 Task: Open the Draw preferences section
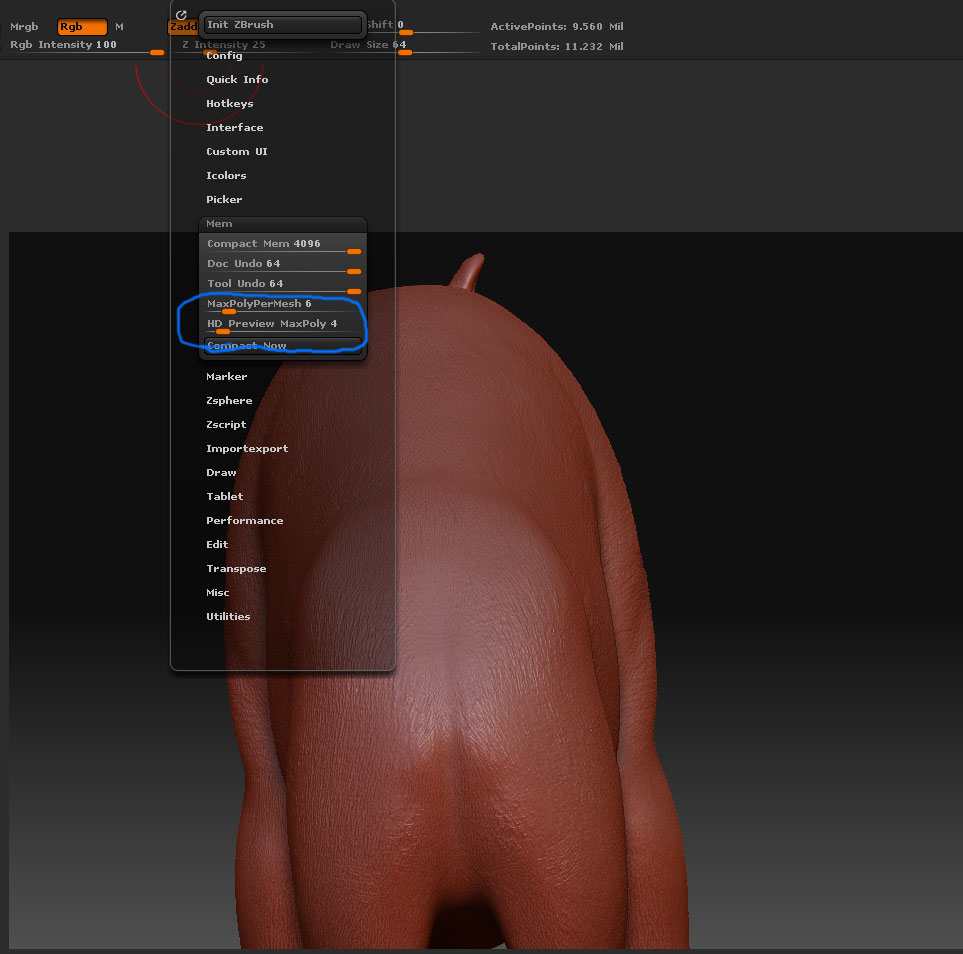(x=221, y=472)
